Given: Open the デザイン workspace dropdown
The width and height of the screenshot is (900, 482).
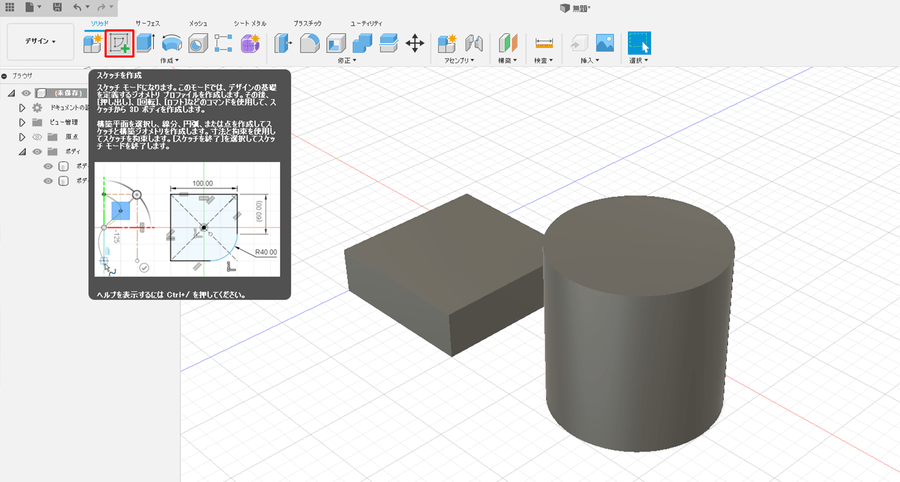Looking at the screenshot, I should (40, 41).
